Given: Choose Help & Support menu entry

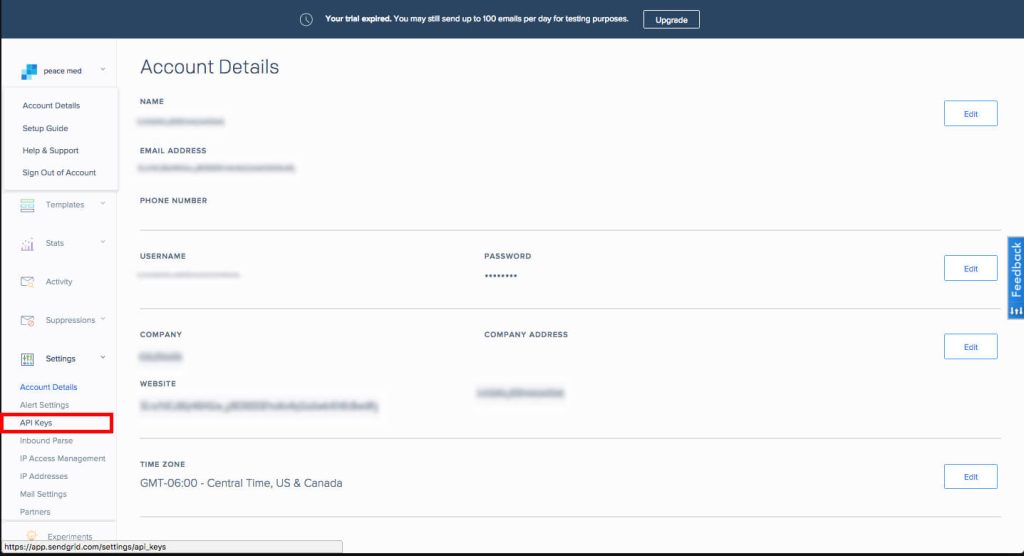Looking at the screenshot, I should click(50, 151).
